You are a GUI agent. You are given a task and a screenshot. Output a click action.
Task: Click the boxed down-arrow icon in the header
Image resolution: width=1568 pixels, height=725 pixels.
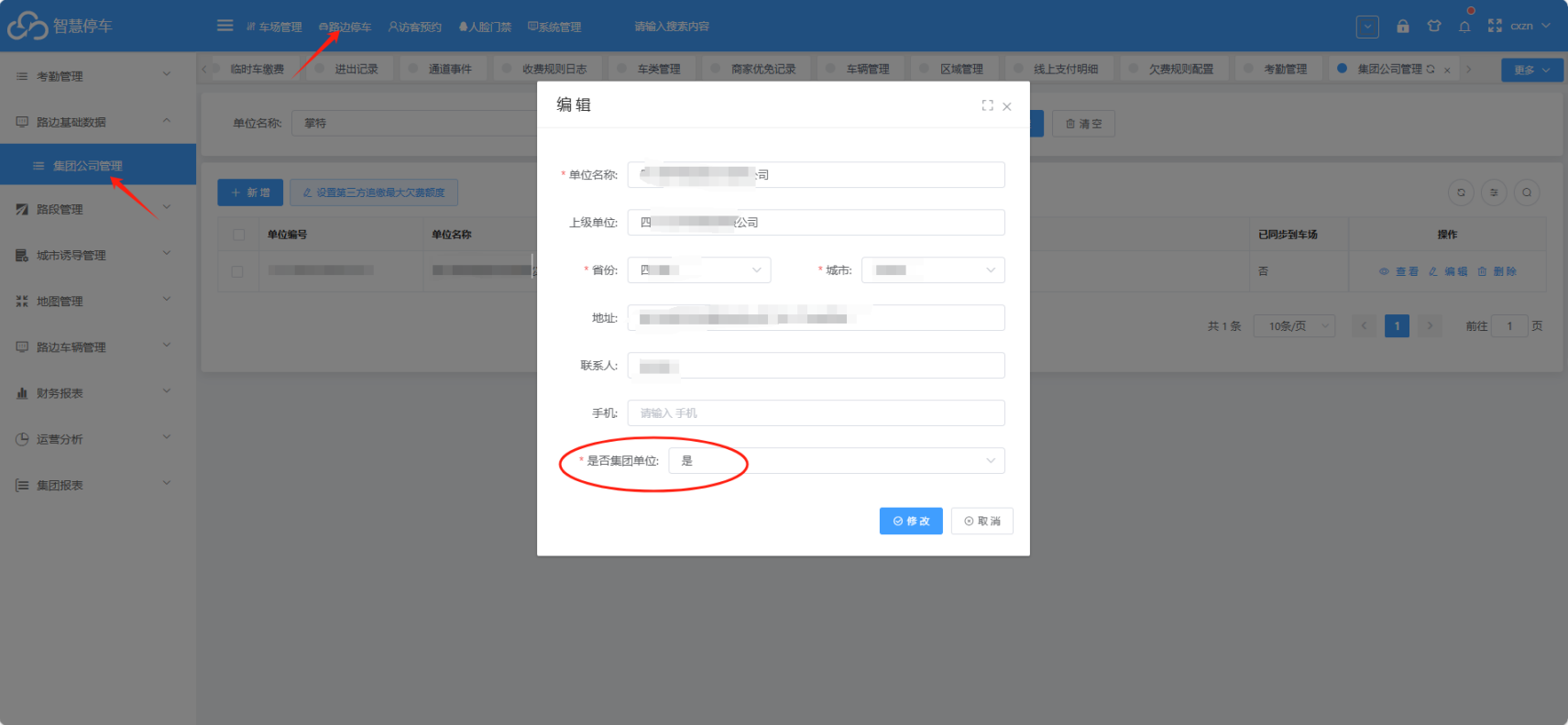pyautogui.click(x=1367, y=27)
